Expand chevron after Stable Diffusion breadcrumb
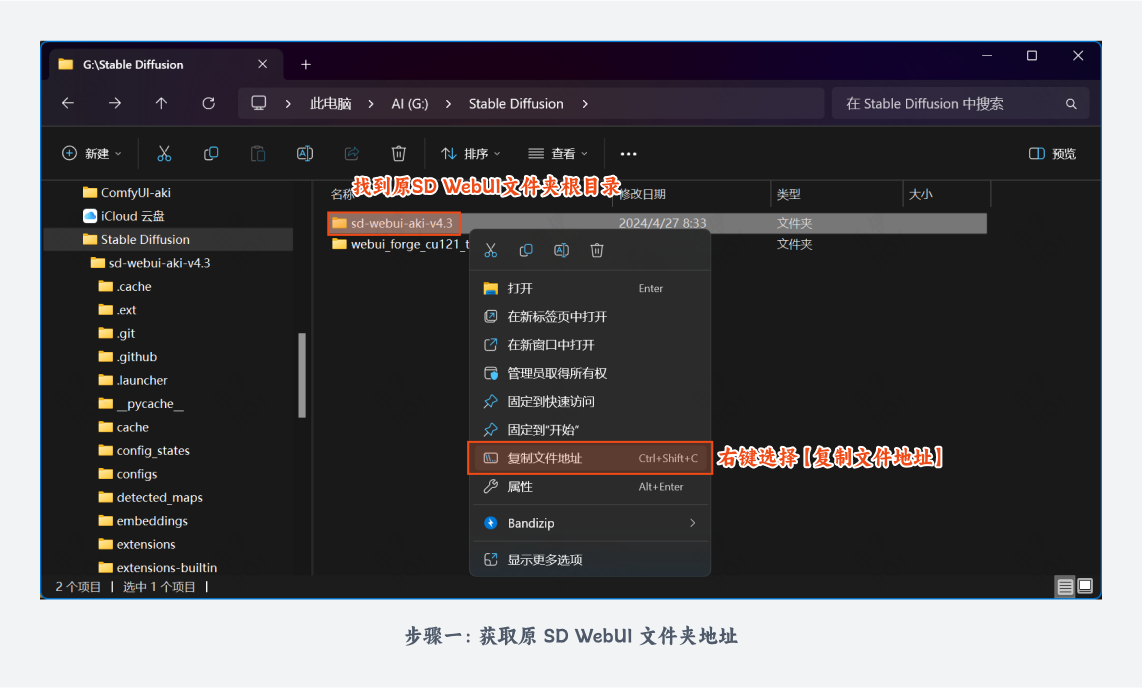Screen dimensions: 1142x688 (x=585, y=104)
